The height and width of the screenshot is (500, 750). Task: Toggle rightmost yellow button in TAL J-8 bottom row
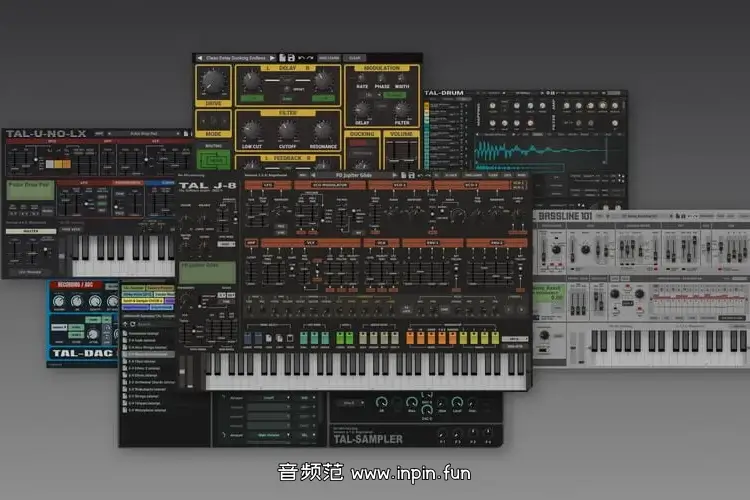pyautogui.click(x=495, y=339)
